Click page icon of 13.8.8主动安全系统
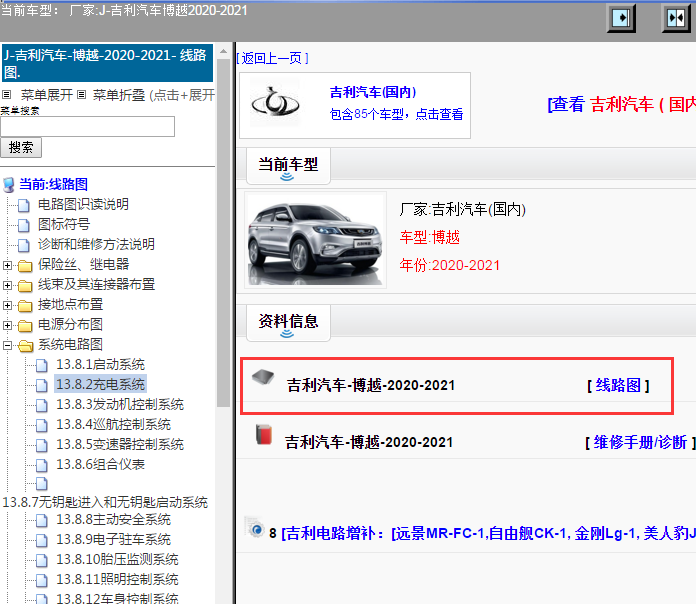This screenshot has width=696, height=604. pos(42,520)
